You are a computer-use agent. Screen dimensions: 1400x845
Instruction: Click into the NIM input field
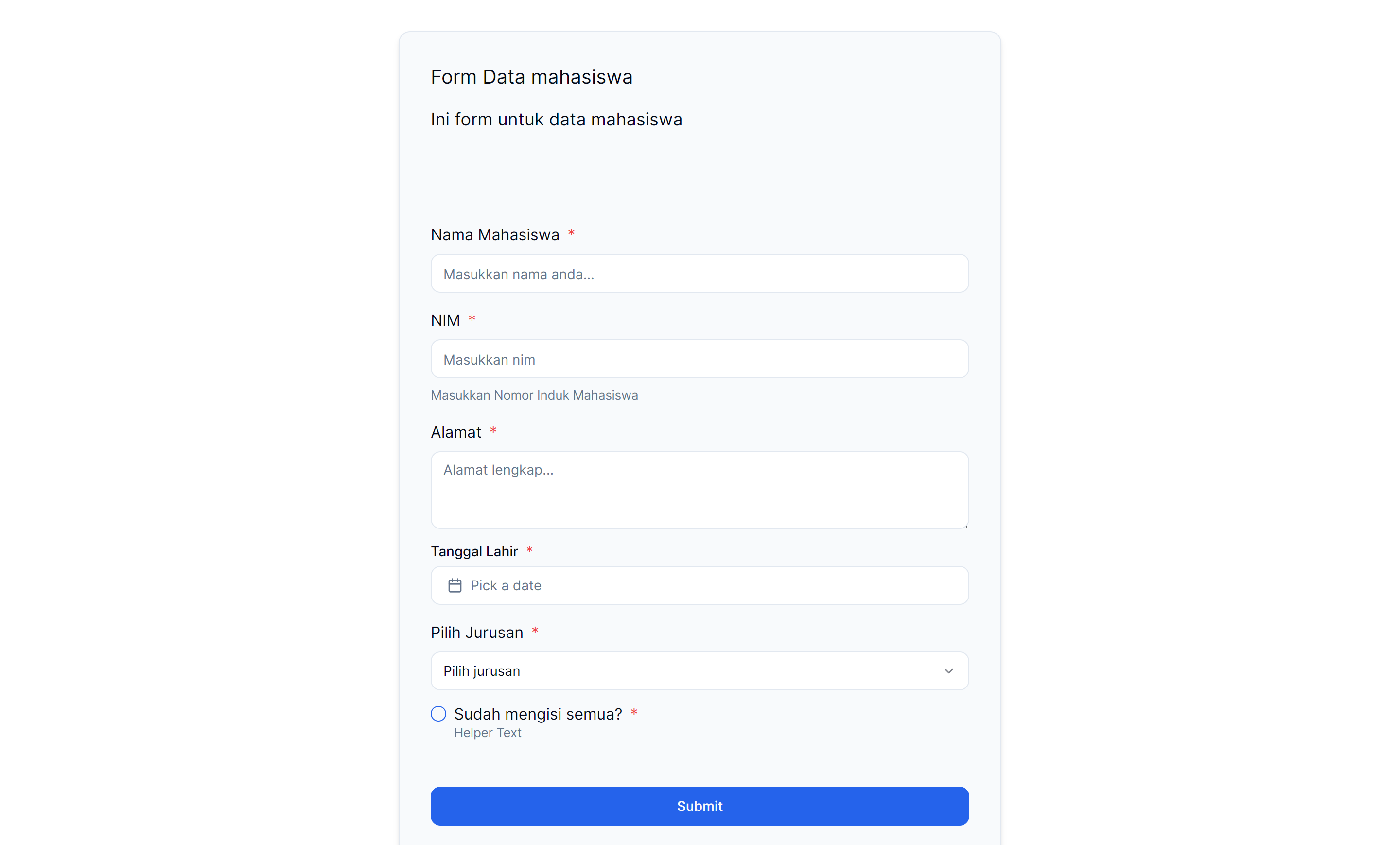[x=700, y=359]
